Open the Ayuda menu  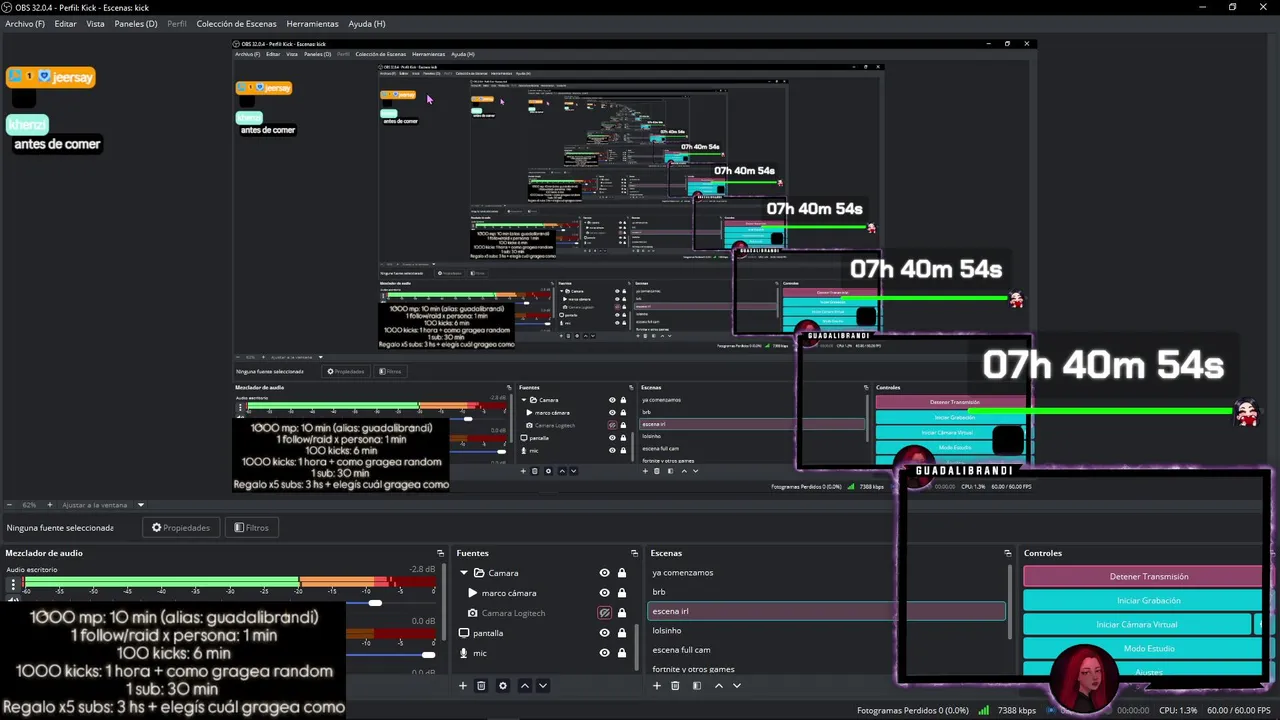pyautogui.click(x=367, y=23)
